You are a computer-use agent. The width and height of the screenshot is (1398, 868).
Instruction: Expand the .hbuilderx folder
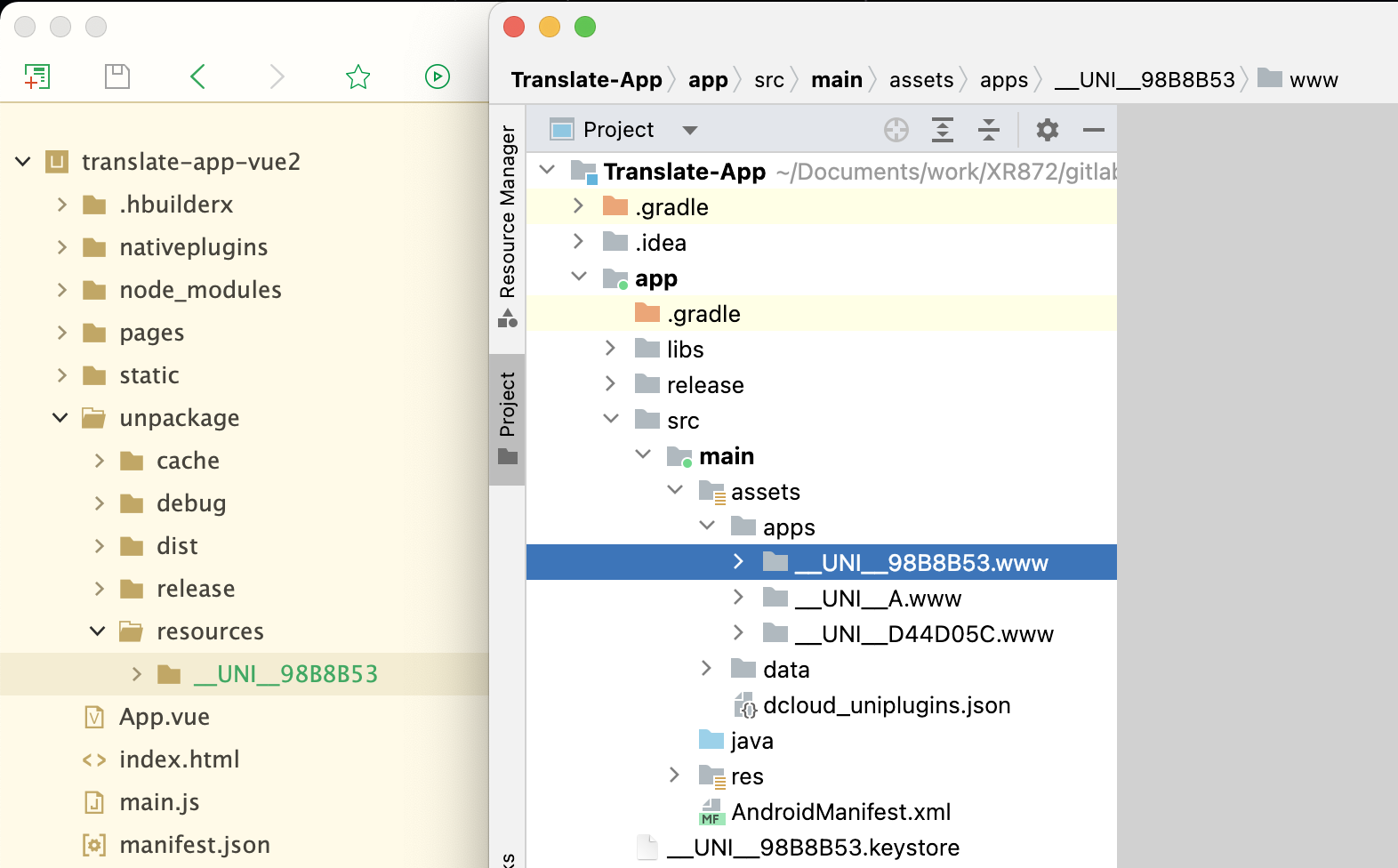(61, 205)
